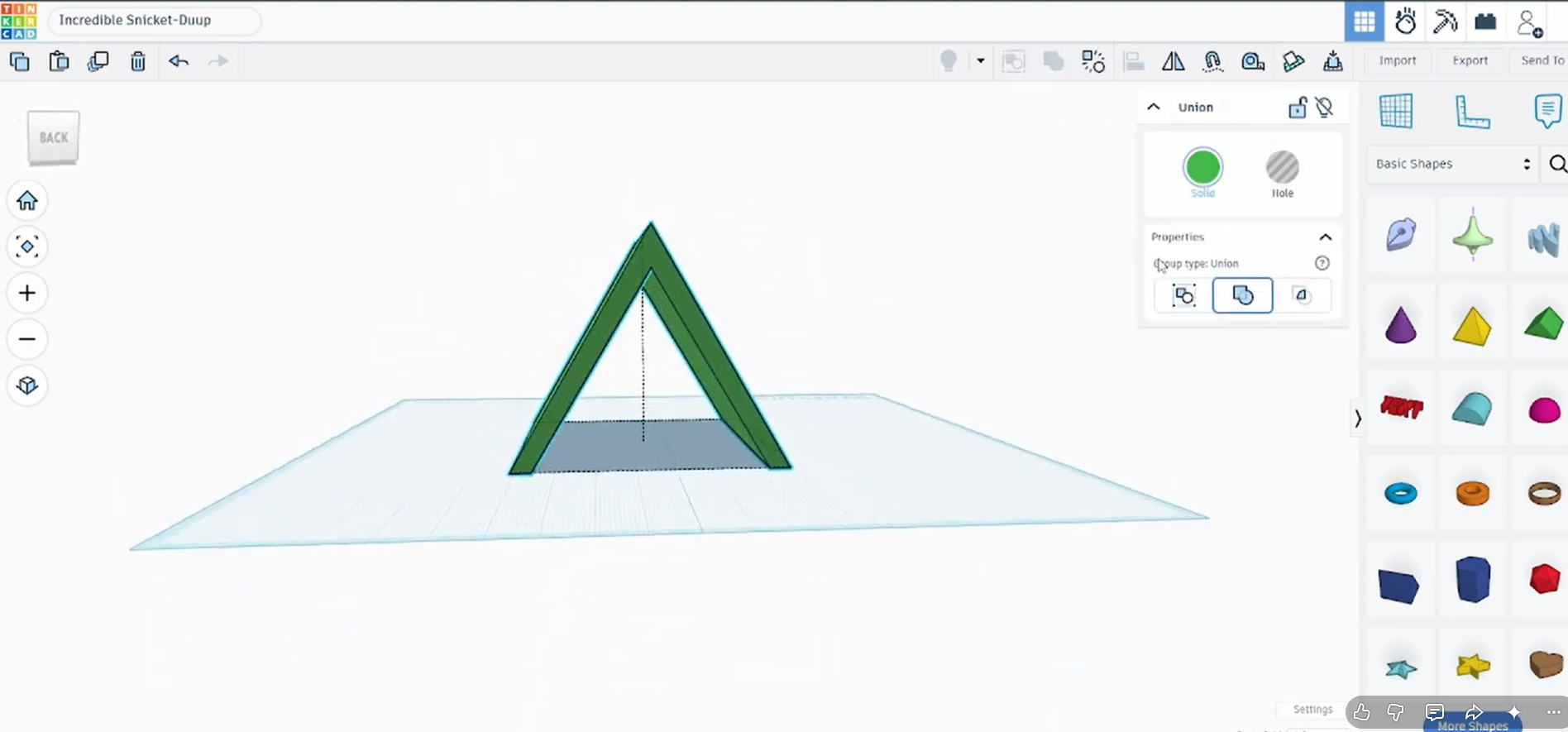Go to home view

(x=27, y=200)
